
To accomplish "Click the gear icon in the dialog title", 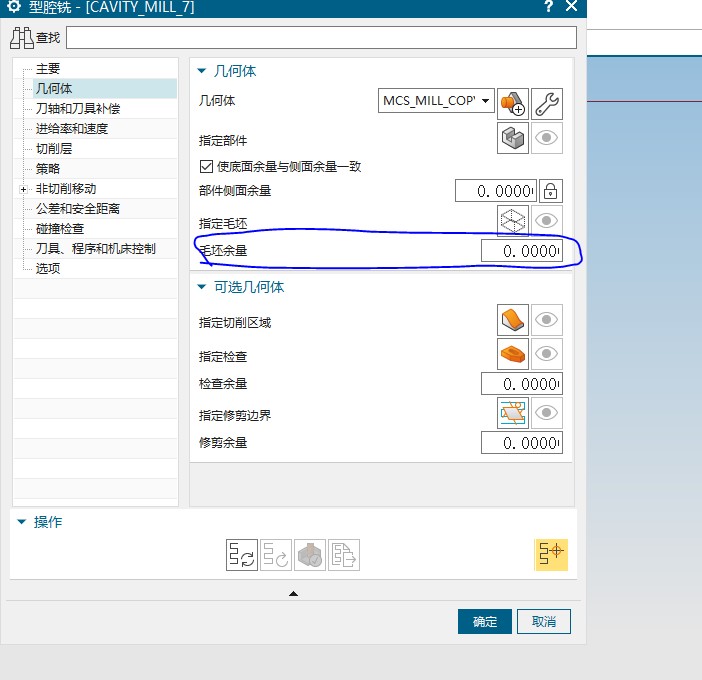I will click(14, 6).
